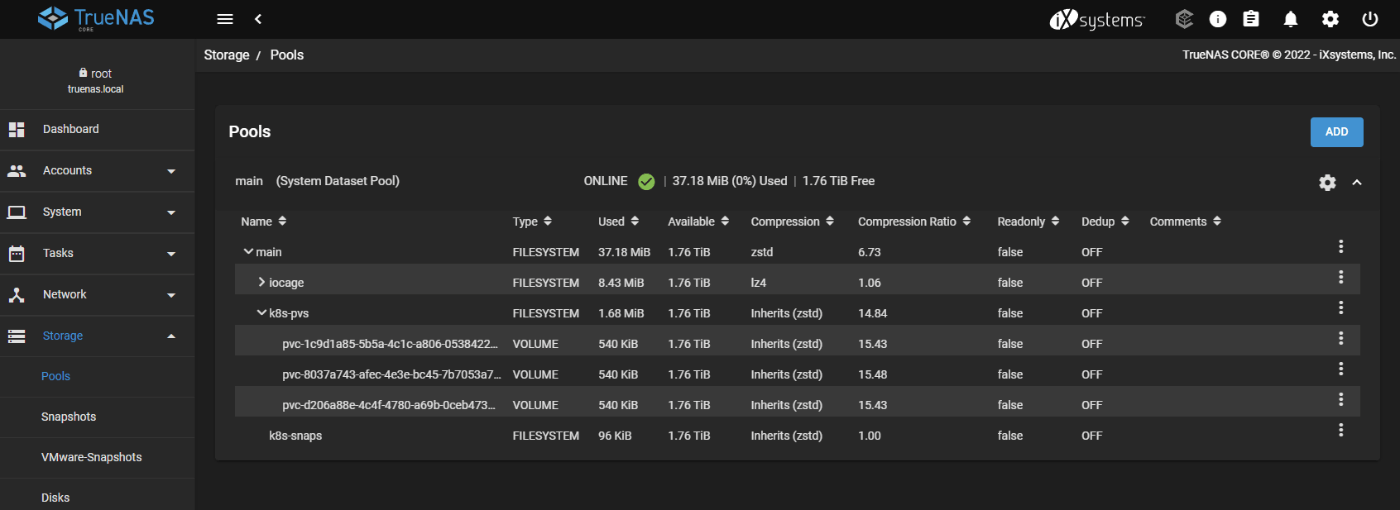Sort by the Compression Ratio column header
Image resolution: width=1400 pixels, height=510 pixels.
(x=914, y=221)
